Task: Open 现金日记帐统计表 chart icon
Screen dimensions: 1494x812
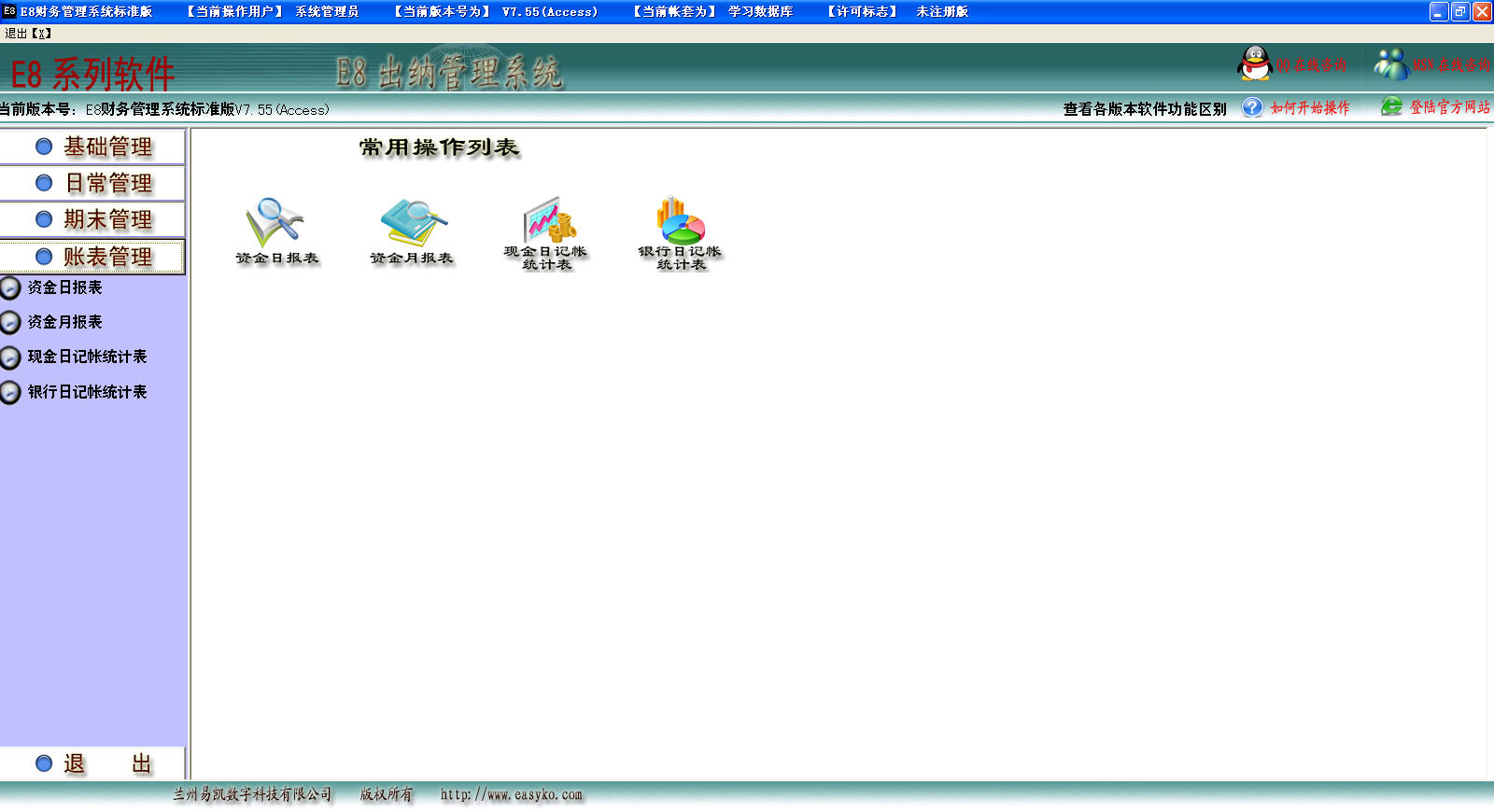Action: point(548,219)
